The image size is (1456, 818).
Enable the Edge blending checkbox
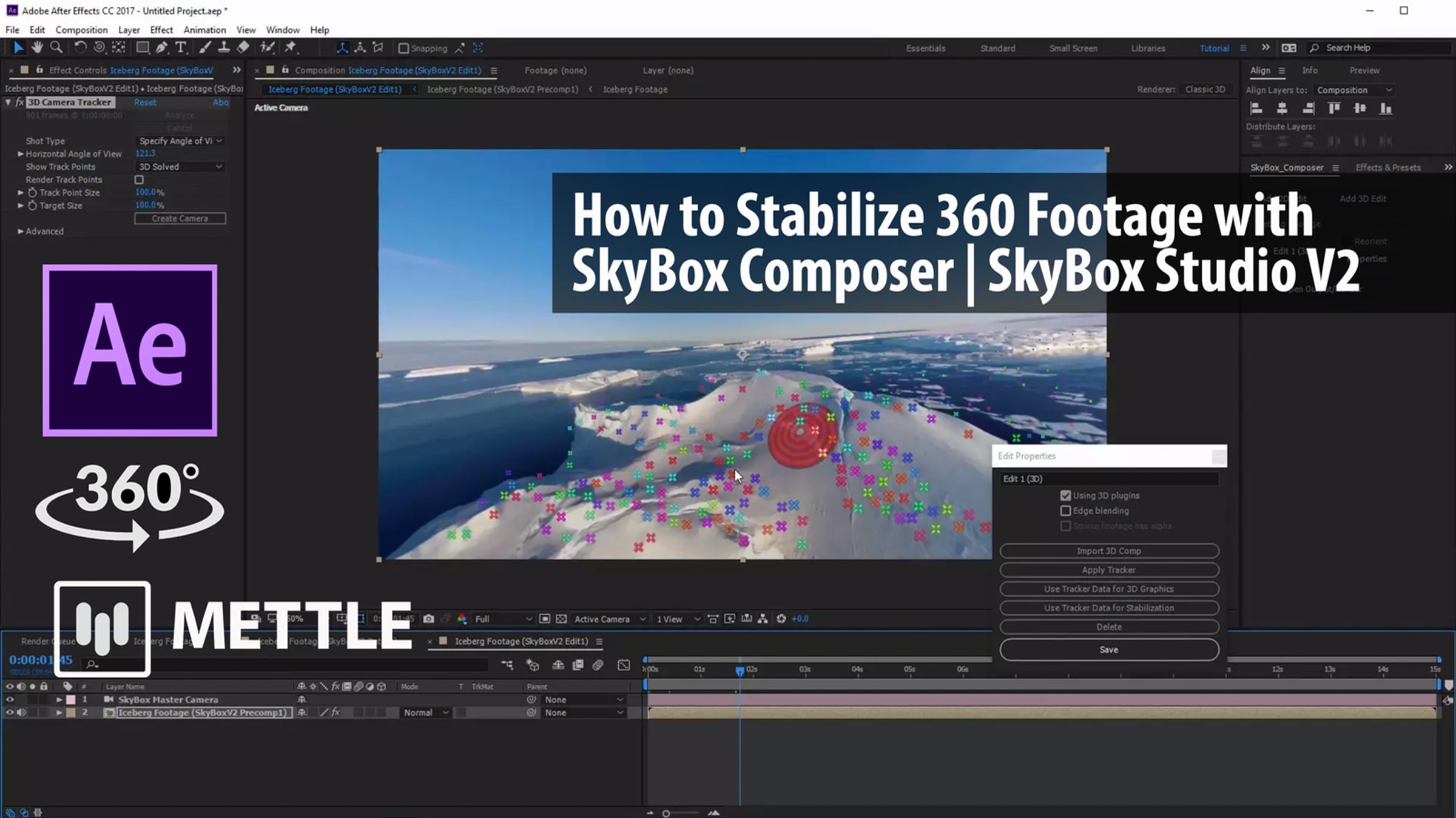tap(1065, 511)
